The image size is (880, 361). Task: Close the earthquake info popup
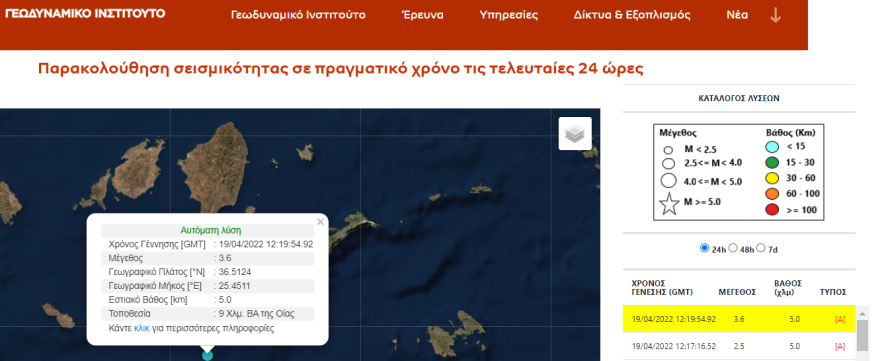tap(320, 222)
